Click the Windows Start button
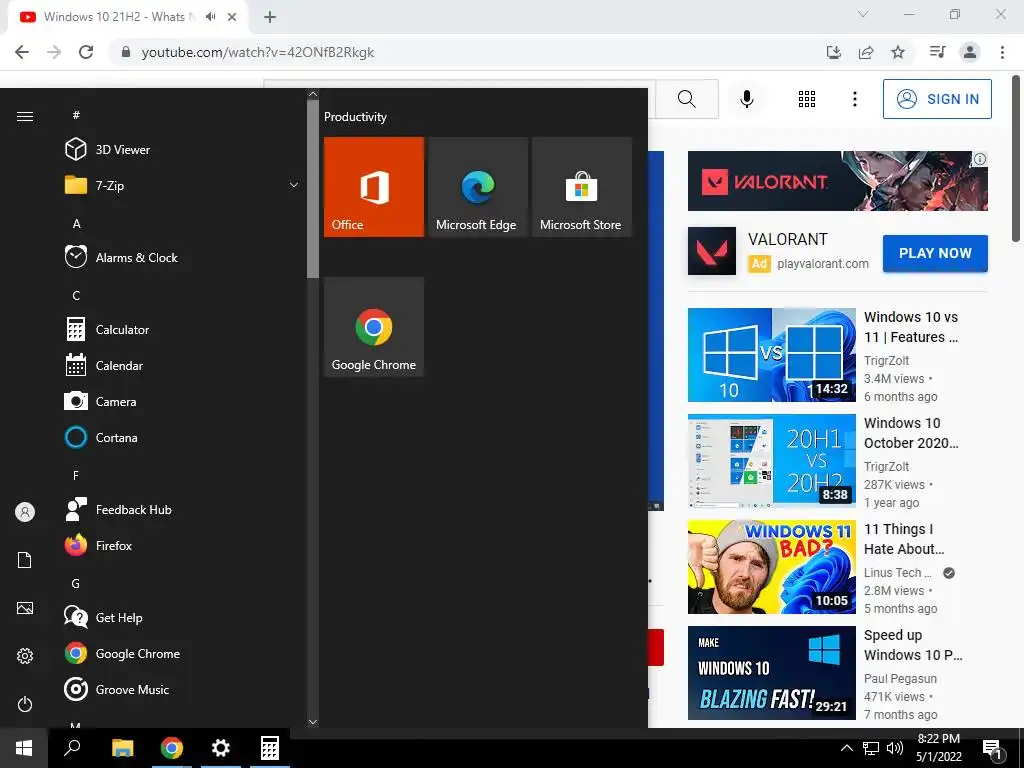 [24, 748]
